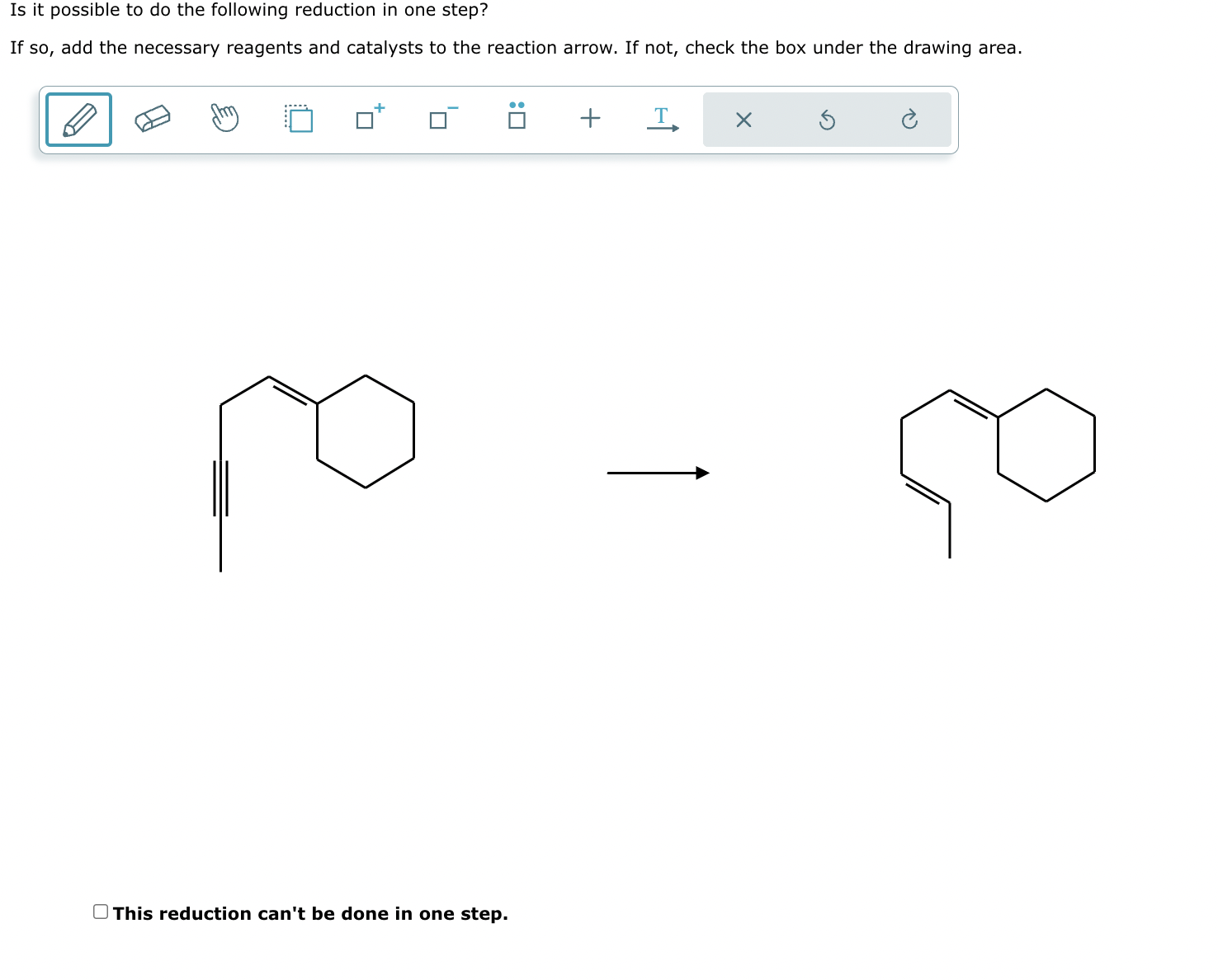Screen dimensions: 1218x980
Task: Click the bold checkbox label text
Action: pos(310,913)
